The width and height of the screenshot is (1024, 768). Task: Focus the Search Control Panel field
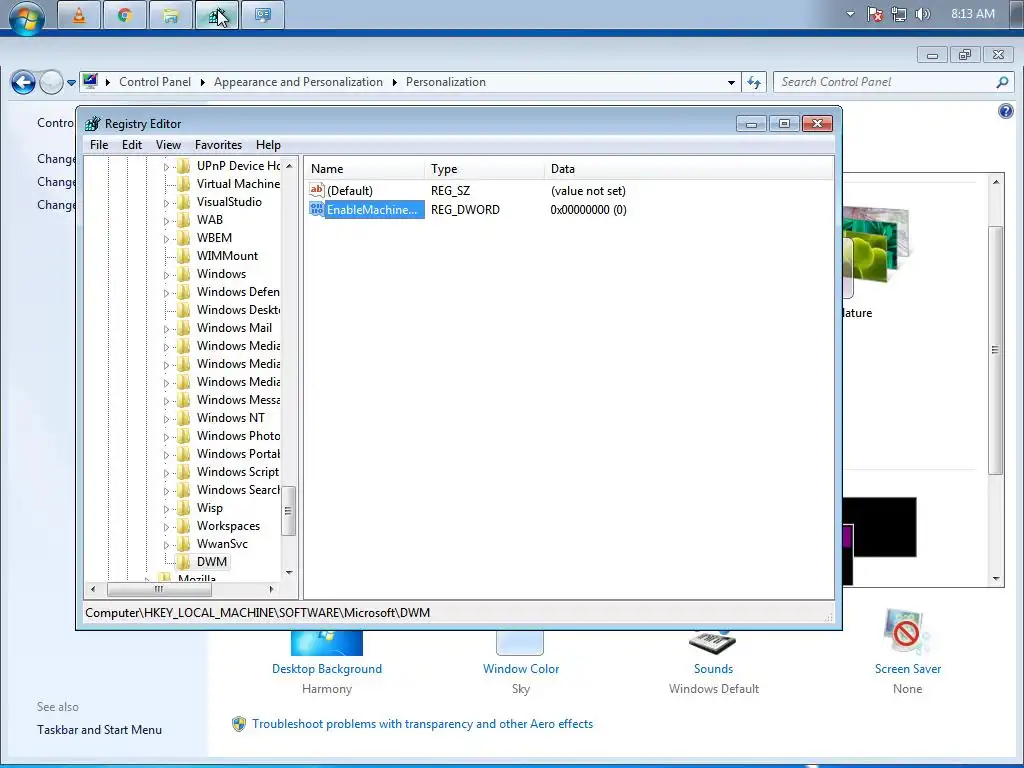point(885,82)
